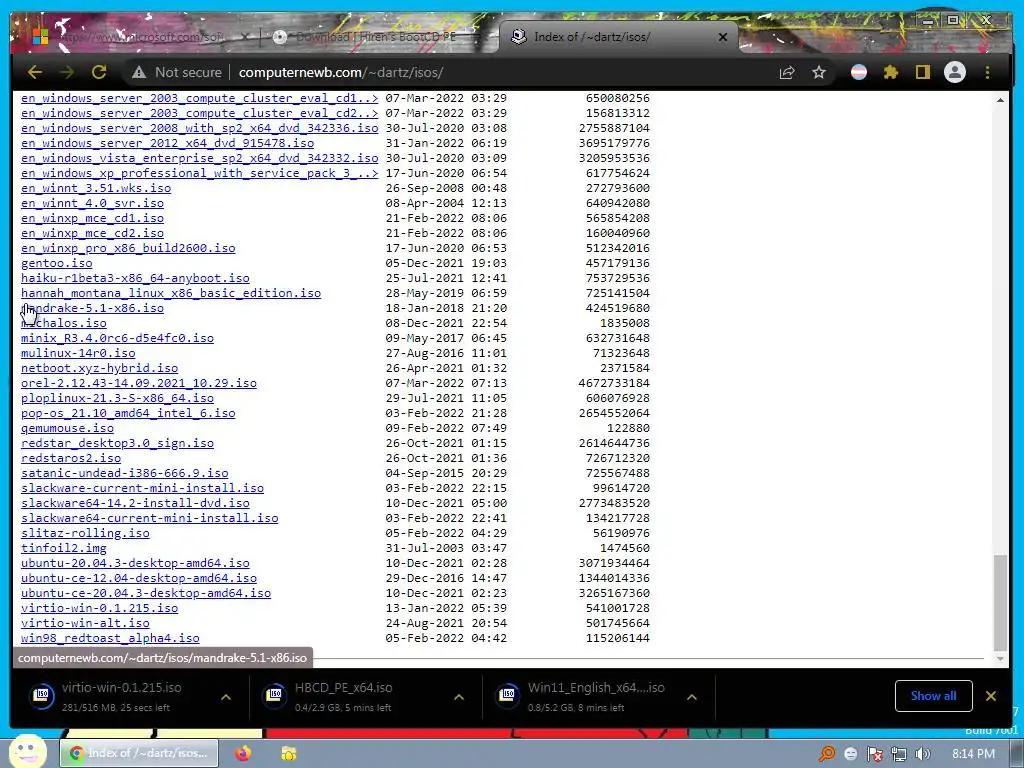Image resolution: width=1024 pixels, height=768 pixels.
Task: Open virtio-win-alt.iso link
Action: coord(86,624)
